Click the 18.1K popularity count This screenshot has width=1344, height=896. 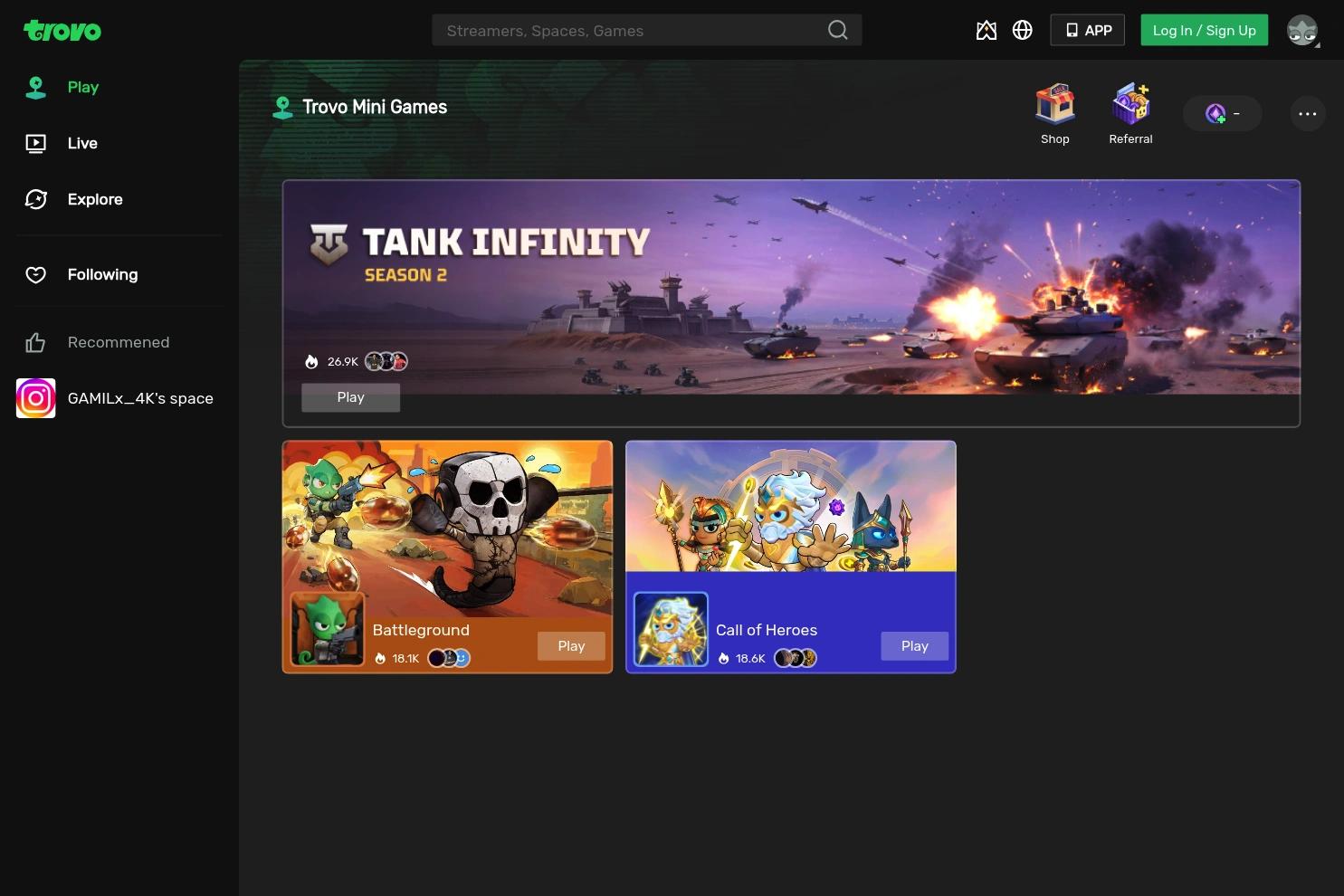coord(405,659)
